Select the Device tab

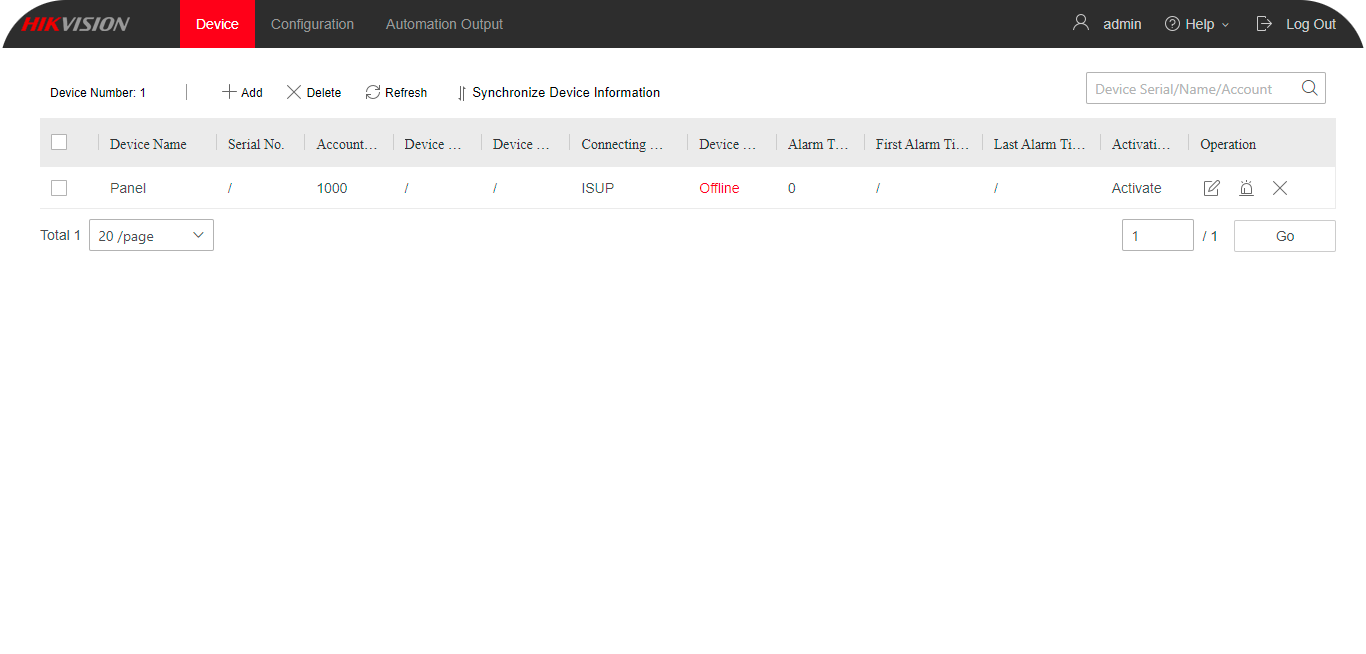[217, 24]
